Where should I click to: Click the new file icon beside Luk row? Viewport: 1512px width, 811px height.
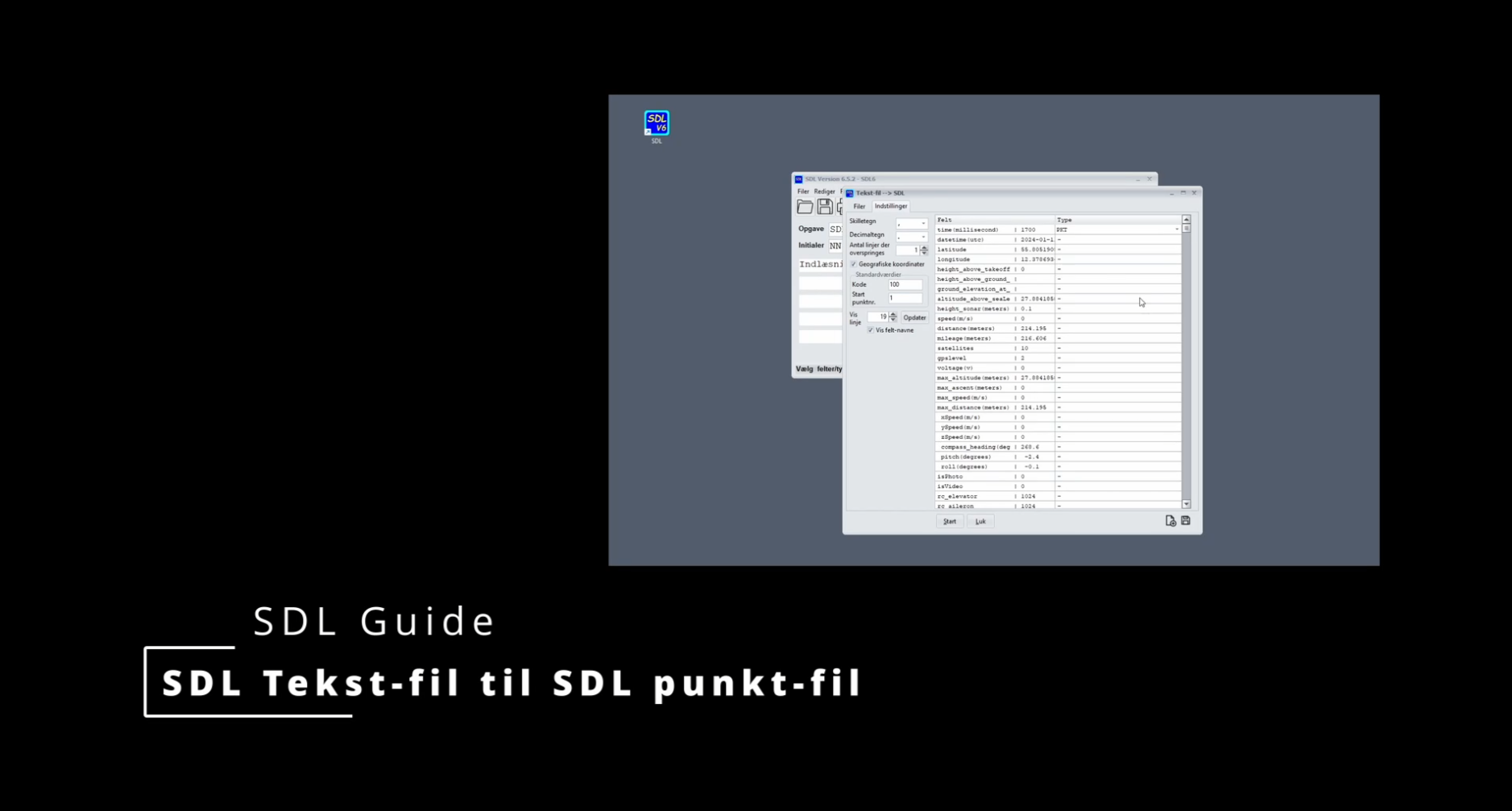(x=1170, y=521)
